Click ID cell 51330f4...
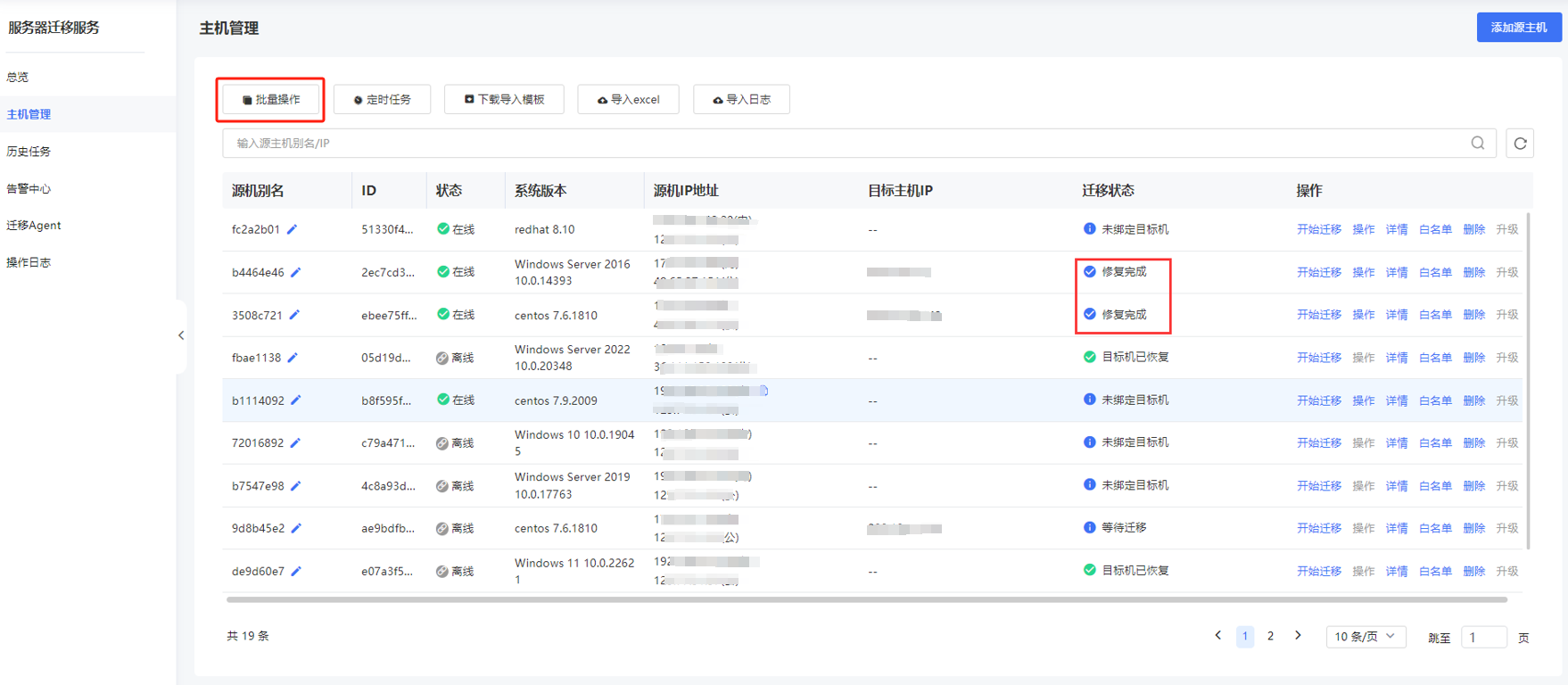Viewport: 1568px width, 685px height. click(x=387, y=229)
